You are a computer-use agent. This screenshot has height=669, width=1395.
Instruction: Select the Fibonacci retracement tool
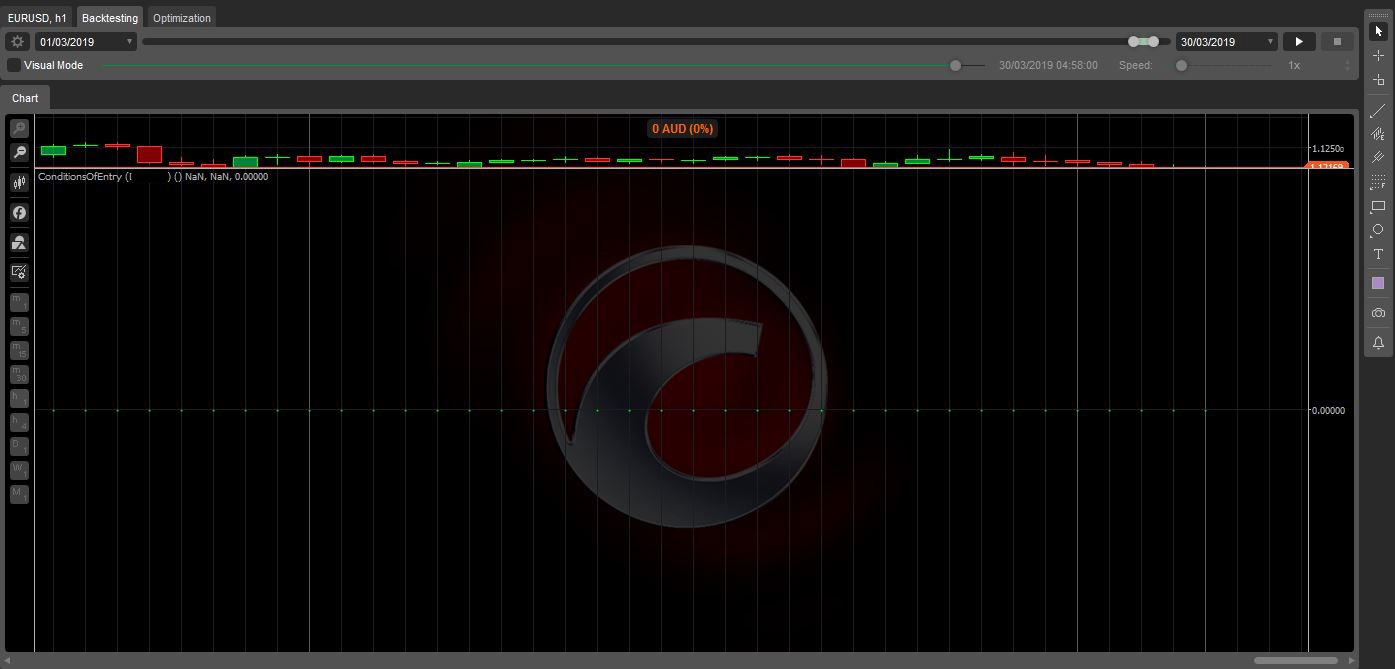coord(1378,182)
